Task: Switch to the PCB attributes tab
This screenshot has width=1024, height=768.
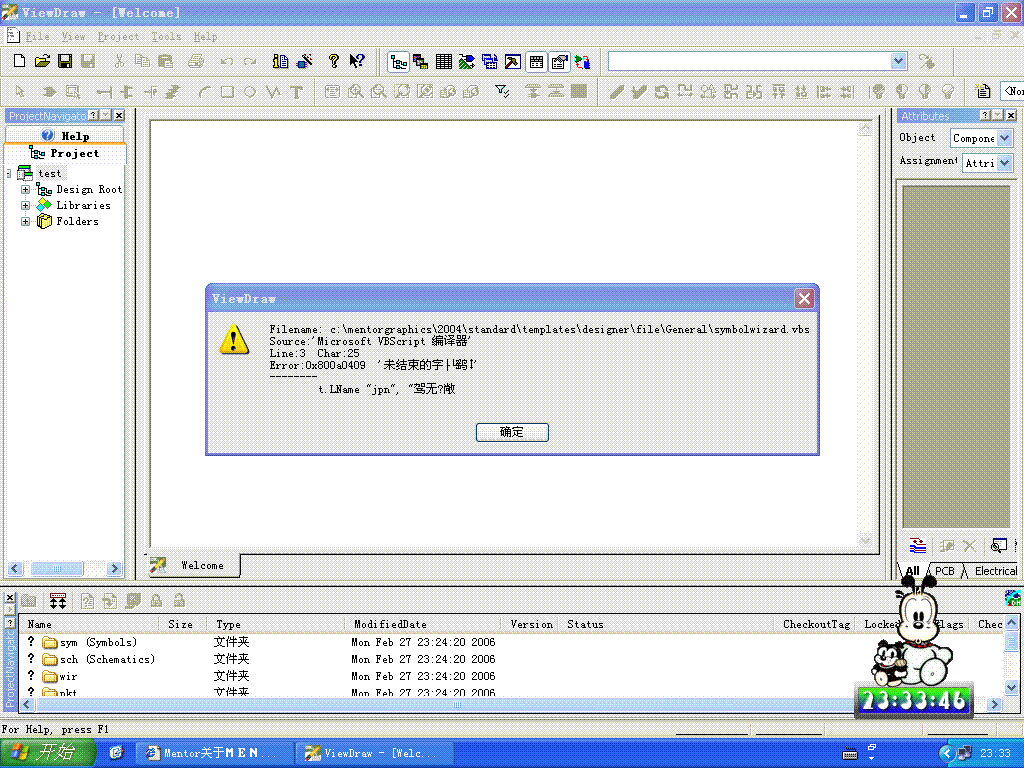Action: tap(944, 571)
